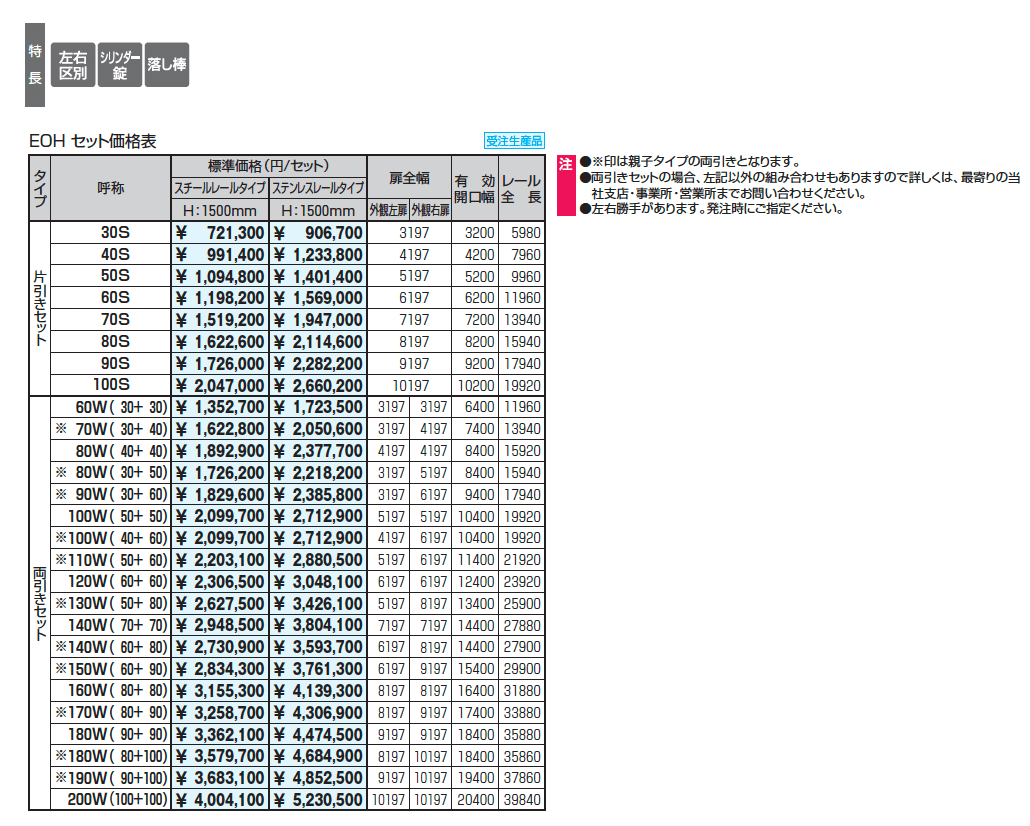Image resolution: width=1030 pixels, height=826 pixels.
Task: Select the 落し棒 feature badge
Action: coord(166,65)
